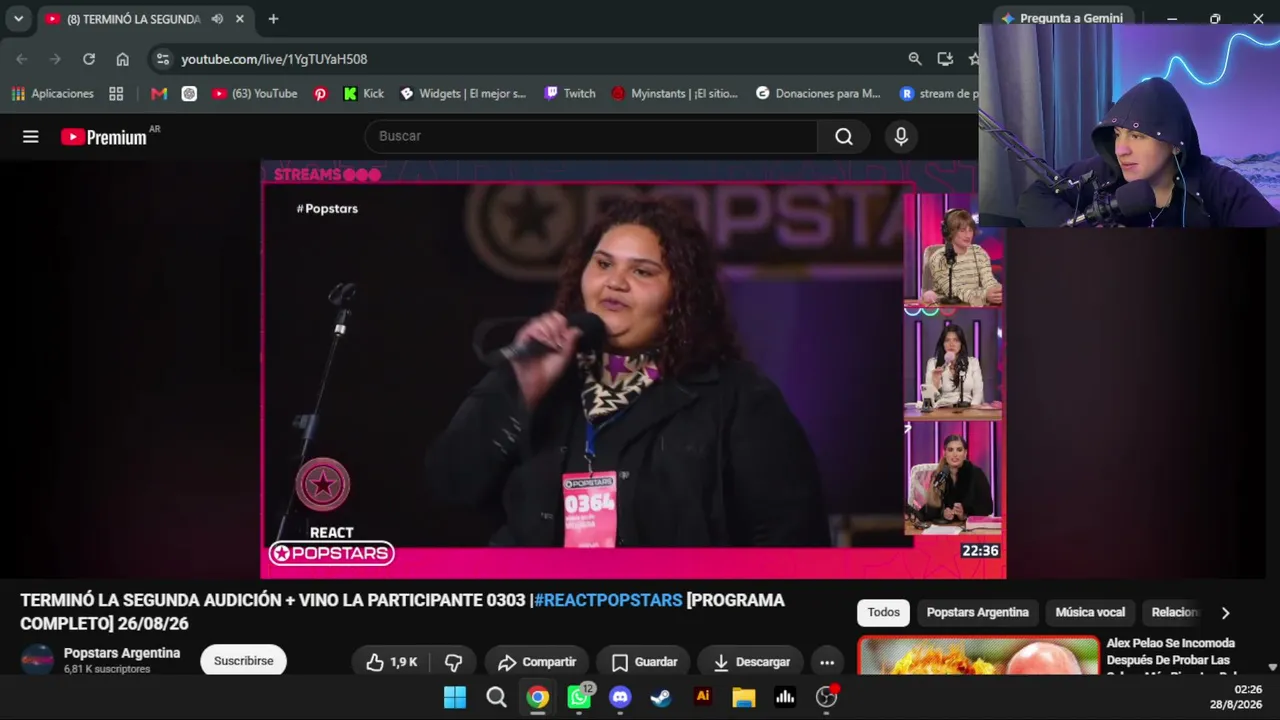The height and width of the screenshot is (720, 1280).
Task: Subscribe to Popstars Argentina channel
Action: click(243, 661)
